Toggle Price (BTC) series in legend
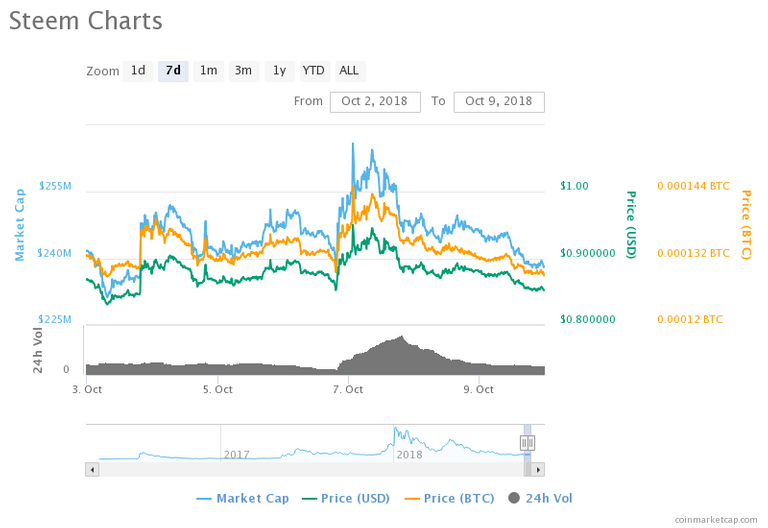768x528 pixels. click(449, 499)
